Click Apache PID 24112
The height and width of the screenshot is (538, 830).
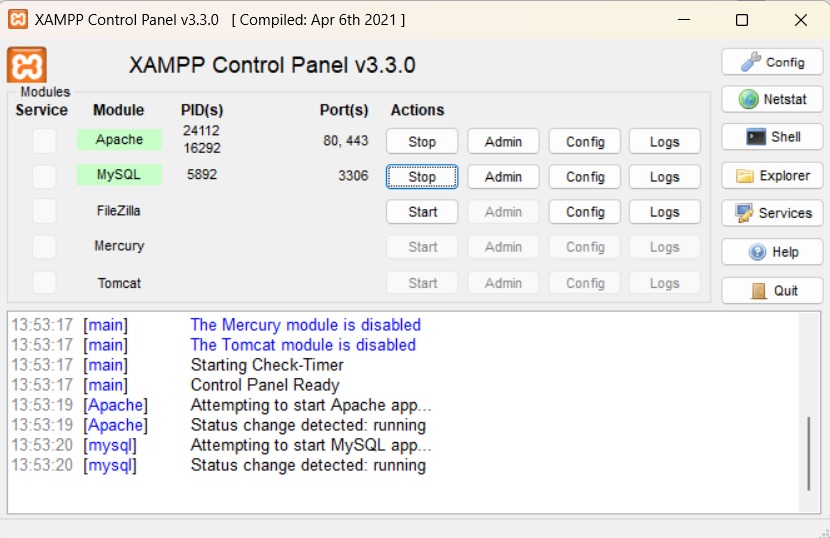pos(201,130)
